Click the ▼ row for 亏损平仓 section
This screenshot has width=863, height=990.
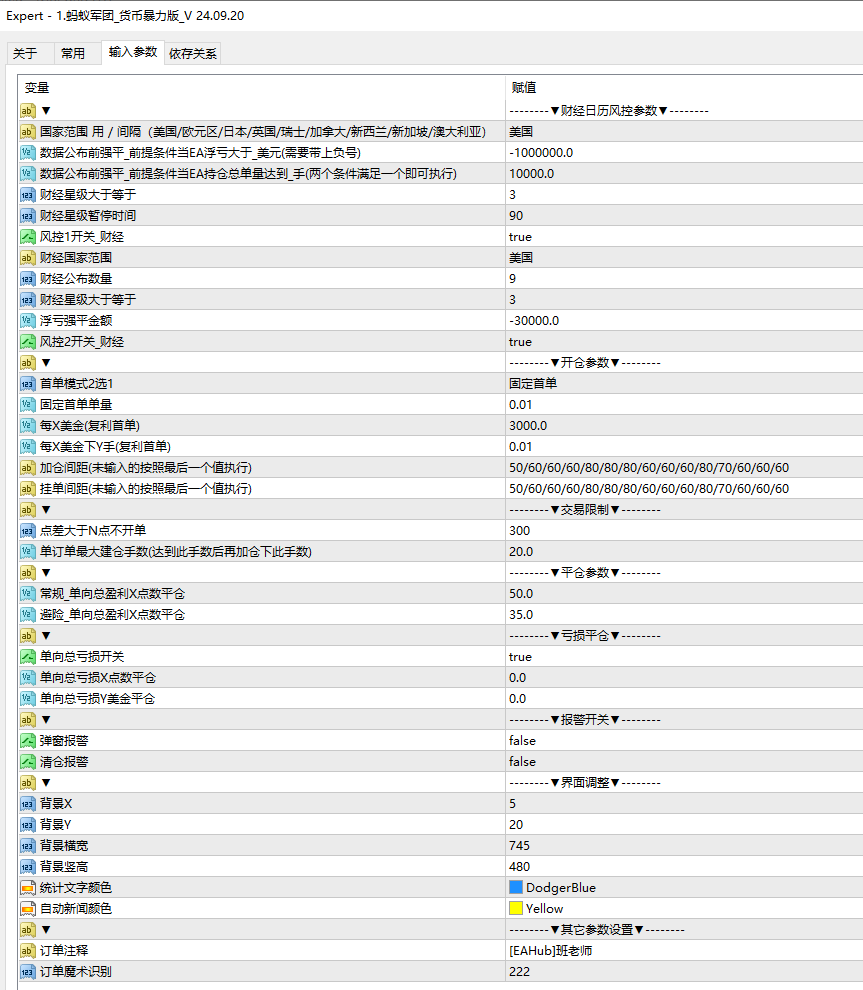click(441, 636)
